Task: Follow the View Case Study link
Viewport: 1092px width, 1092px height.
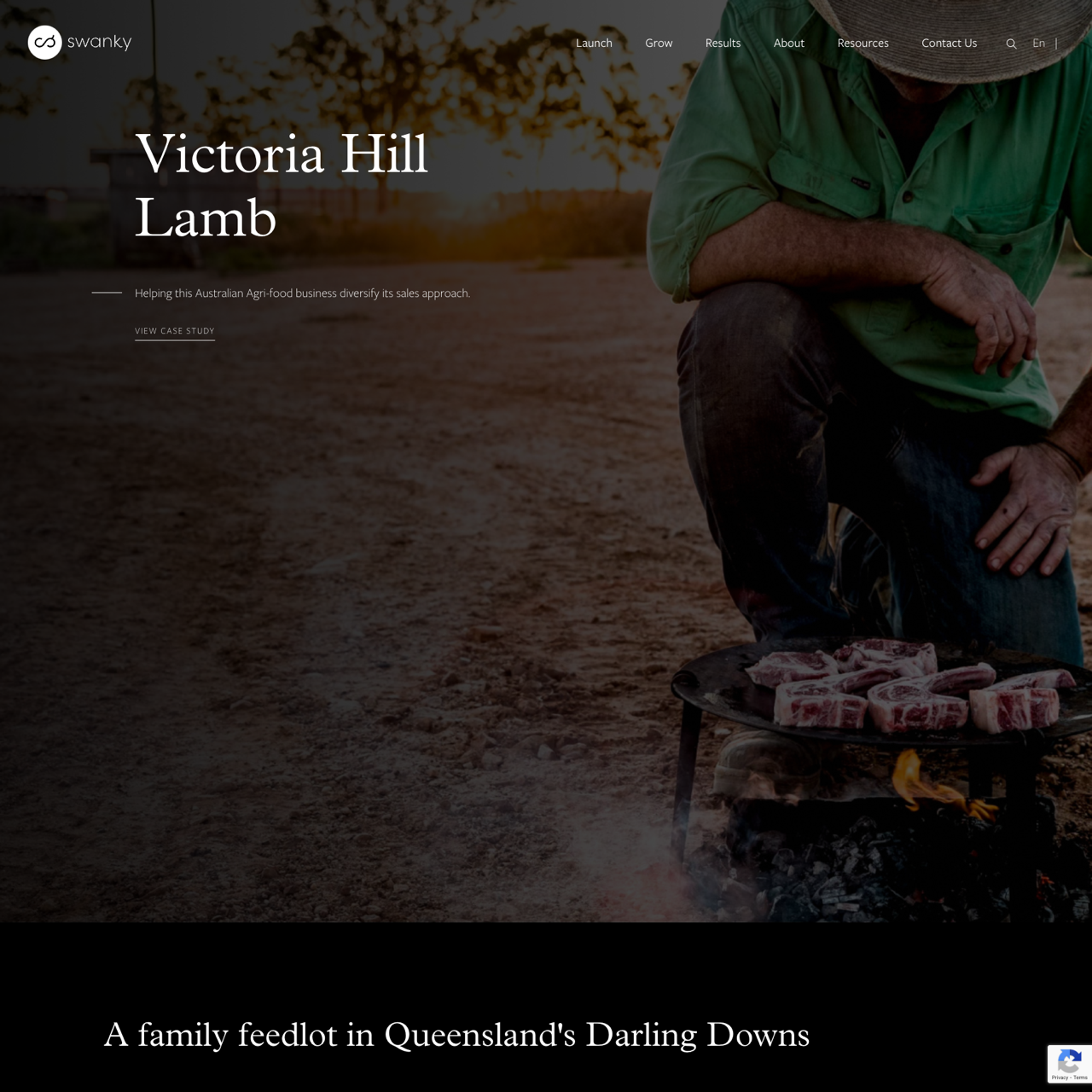Action: (x=175, y=331)
